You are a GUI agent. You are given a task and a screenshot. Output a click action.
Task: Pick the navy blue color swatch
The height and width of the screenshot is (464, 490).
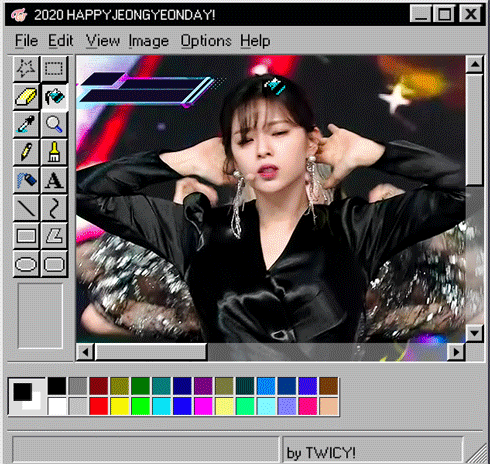182,386
